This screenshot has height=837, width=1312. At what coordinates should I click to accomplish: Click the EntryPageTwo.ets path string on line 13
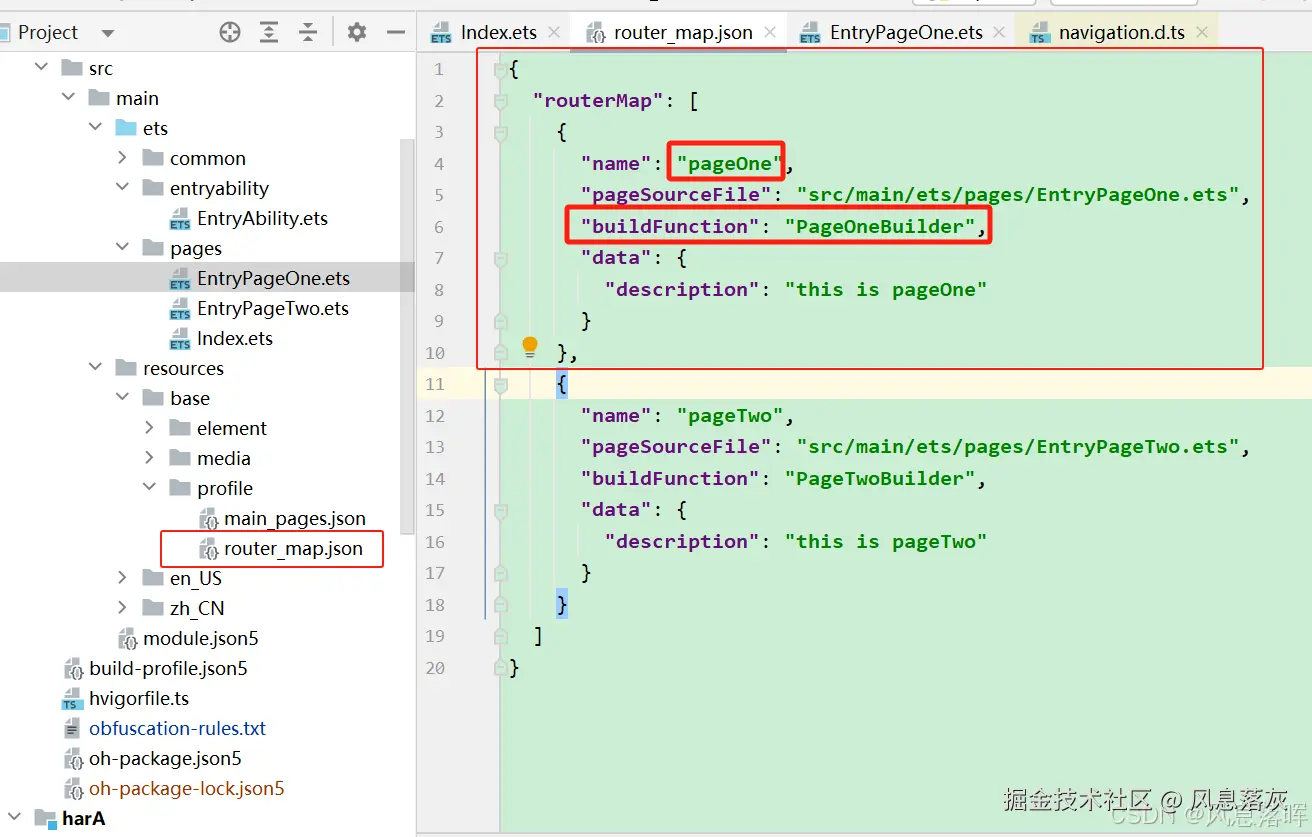point(1018,446)
